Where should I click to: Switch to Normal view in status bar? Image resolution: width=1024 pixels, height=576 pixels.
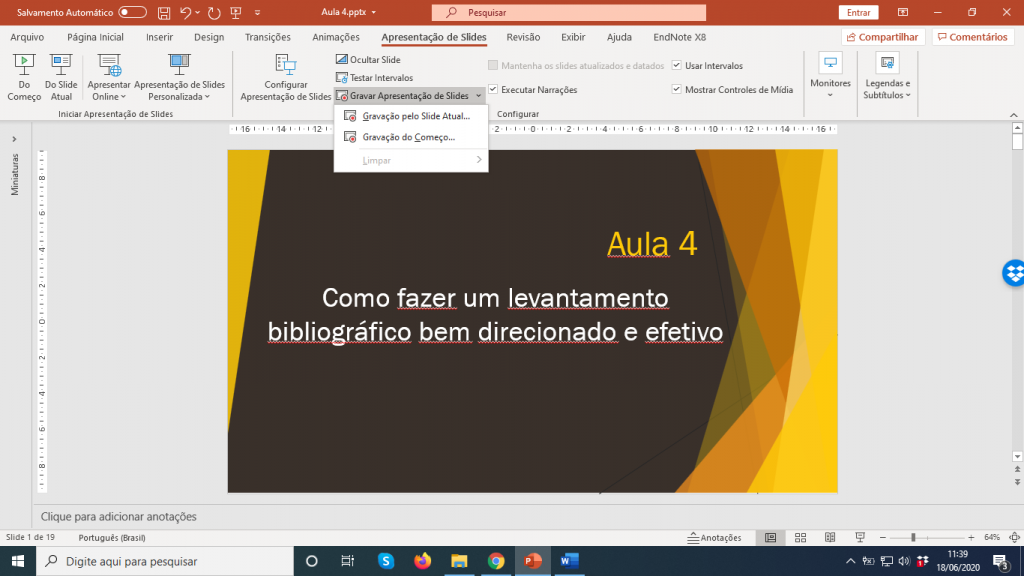[x=771, y=537]
